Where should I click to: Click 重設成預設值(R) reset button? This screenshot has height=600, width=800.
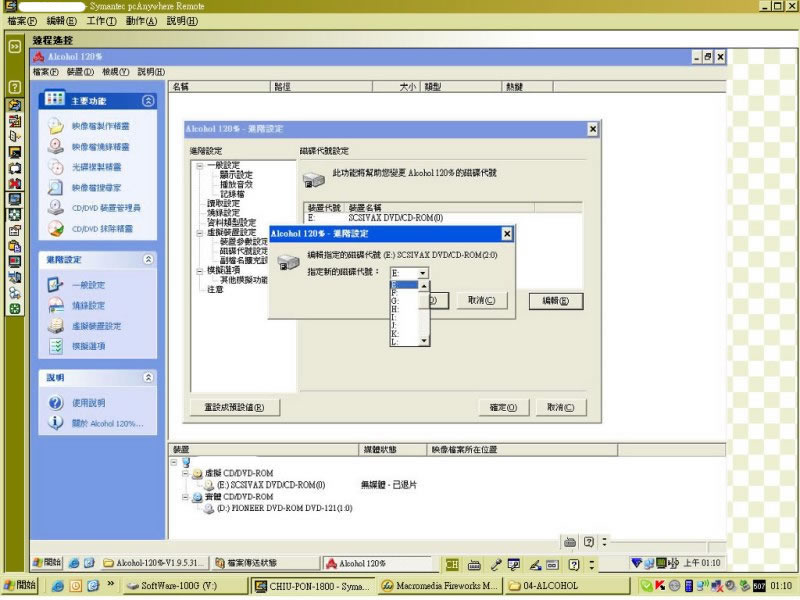pos(235,408)
